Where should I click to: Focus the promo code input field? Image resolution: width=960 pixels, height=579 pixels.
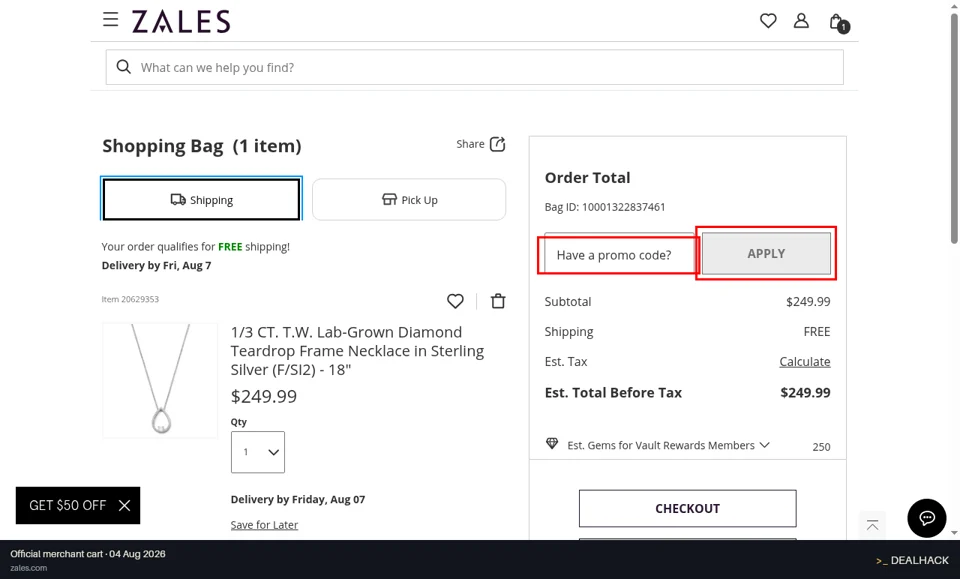[x=618, y=255]
